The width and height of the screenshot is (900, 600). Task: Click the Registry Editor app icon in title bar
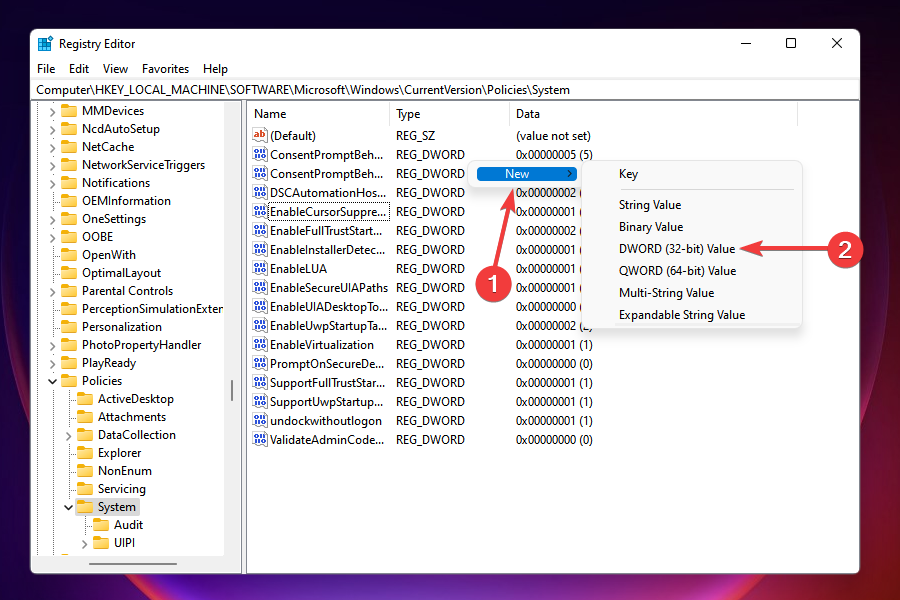(x=45, y=44)
